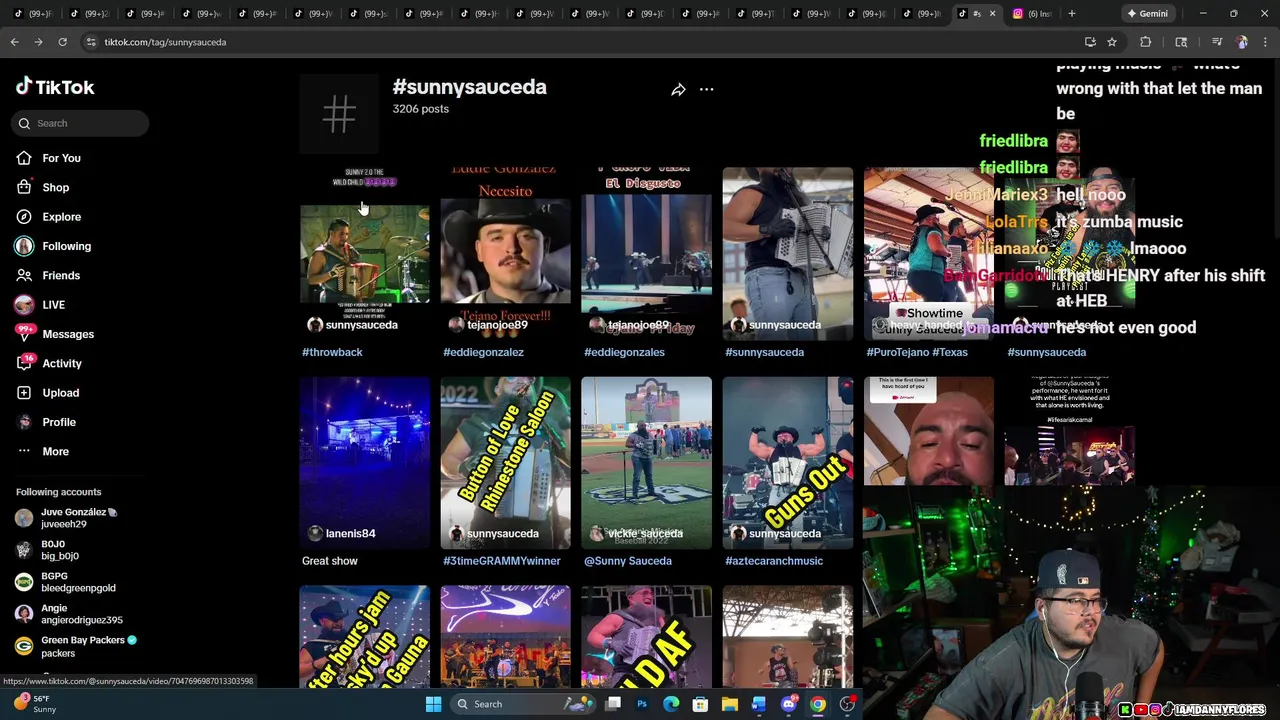Open Microsoft Edge on taskbar

[671, 704]
